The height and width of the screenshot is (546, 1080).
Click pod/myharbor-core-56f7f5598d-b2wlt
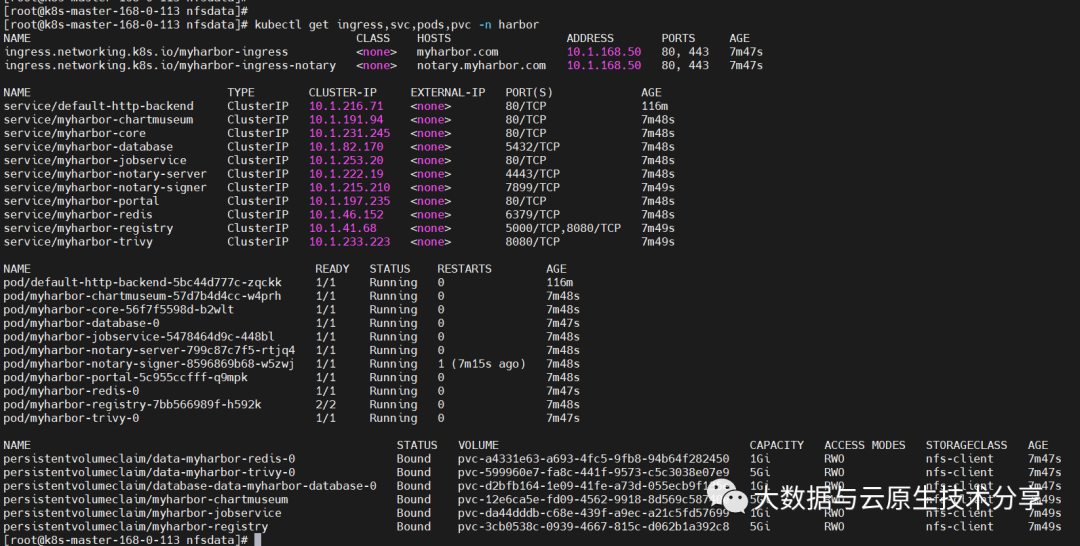pyautogui.click(x=118, y=309)
